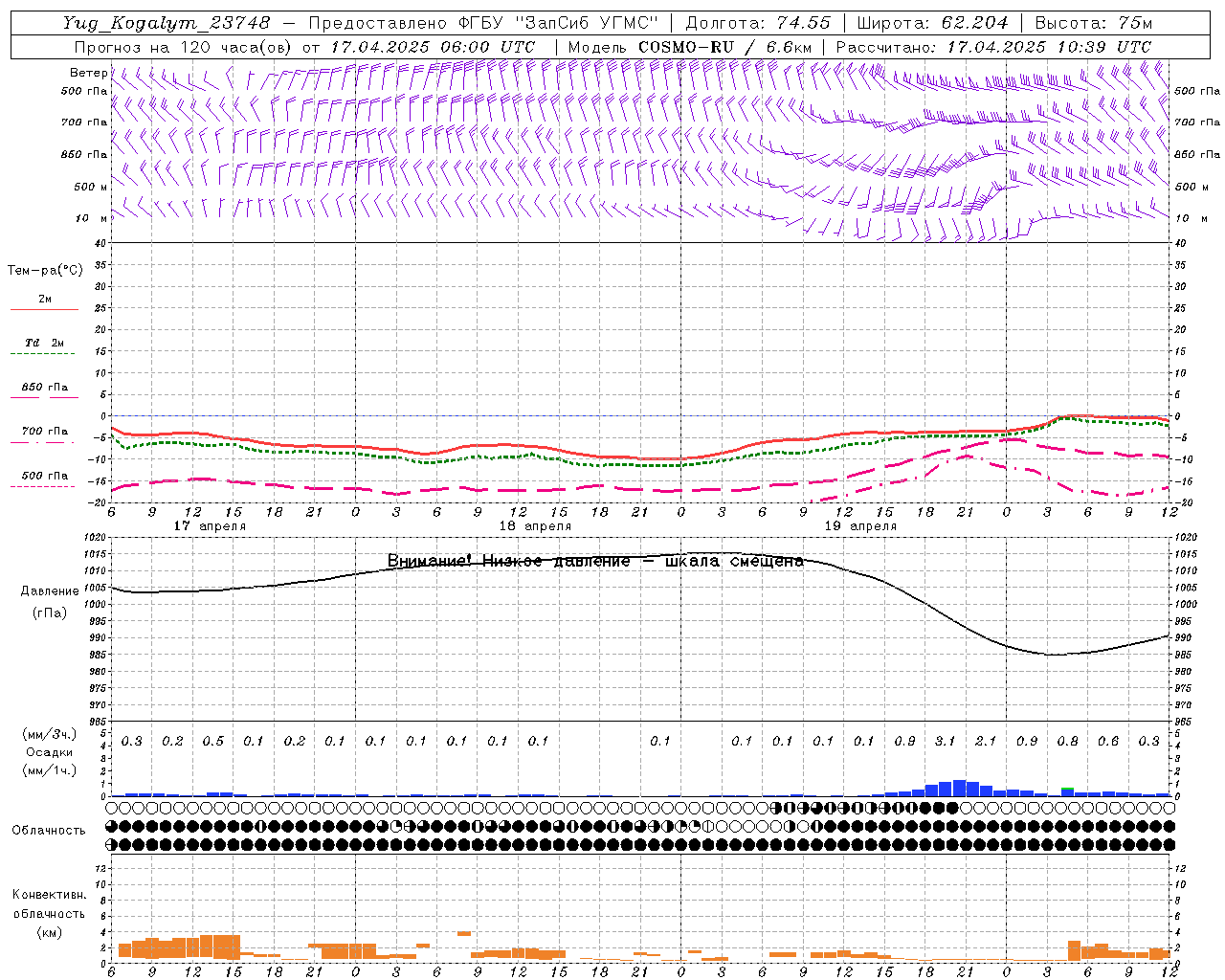Click the '18 апреля' date label
1225x980 pixels.
pos(535,526)
